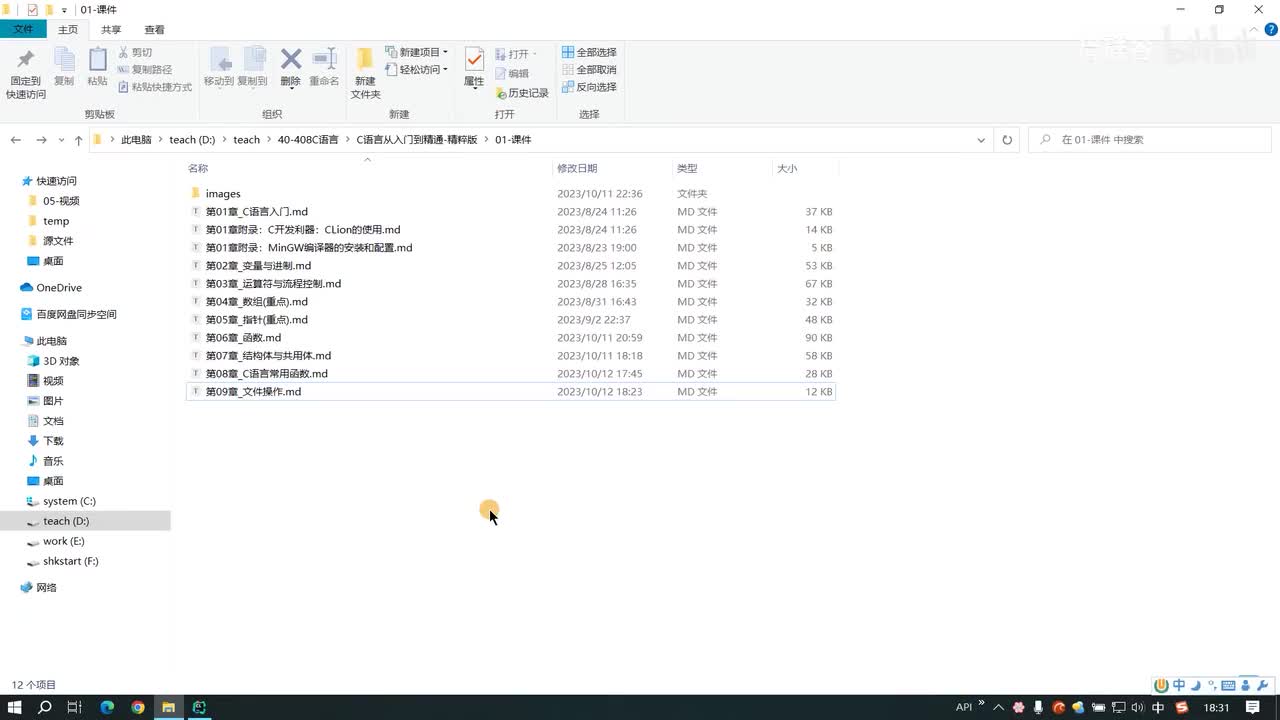This screenshot has height=720, width=1280.
Task: Open Task View on the taskbar
Action: [74, 707]
